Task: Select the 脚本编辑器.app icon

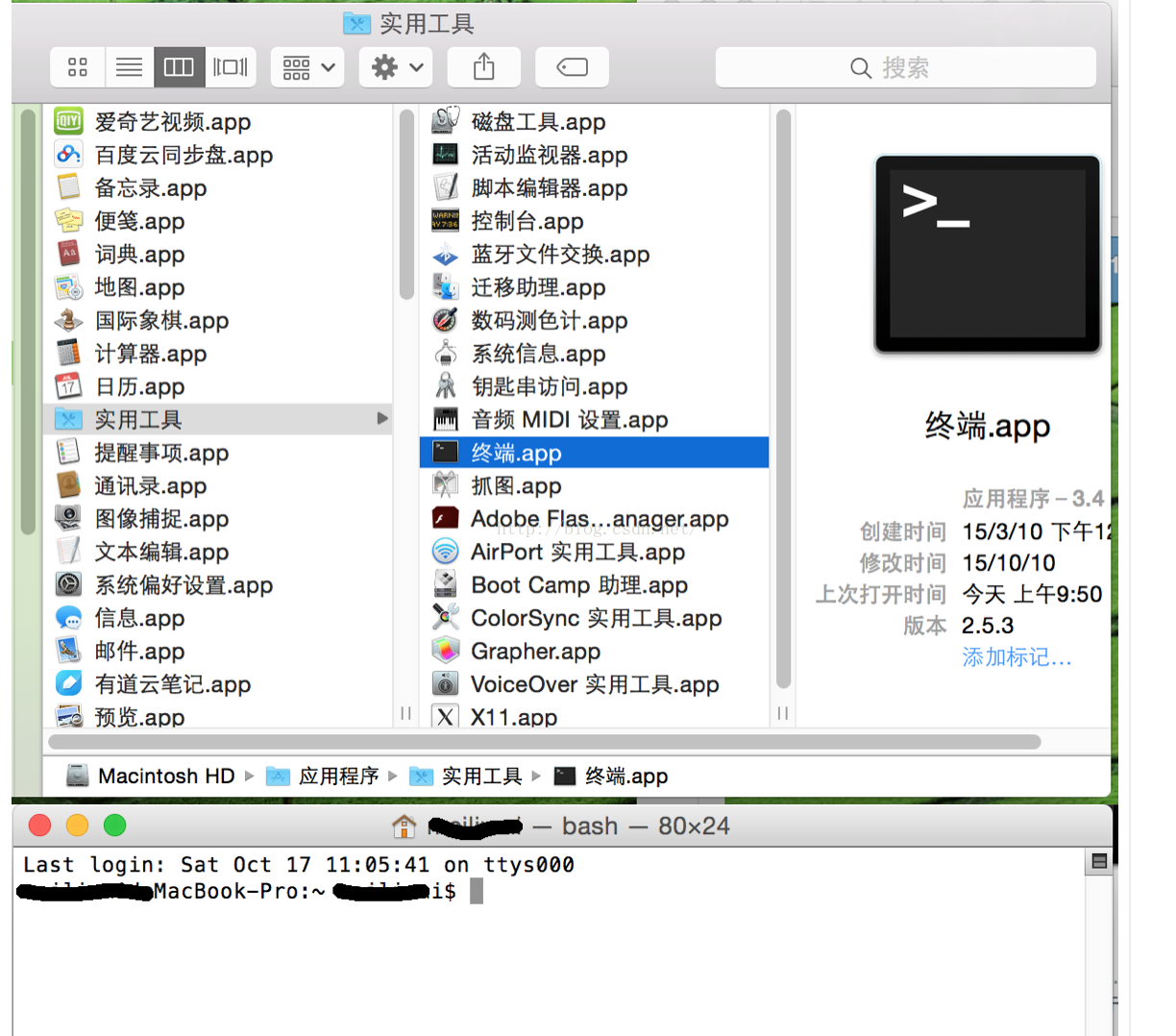Action: pos(446,187)
